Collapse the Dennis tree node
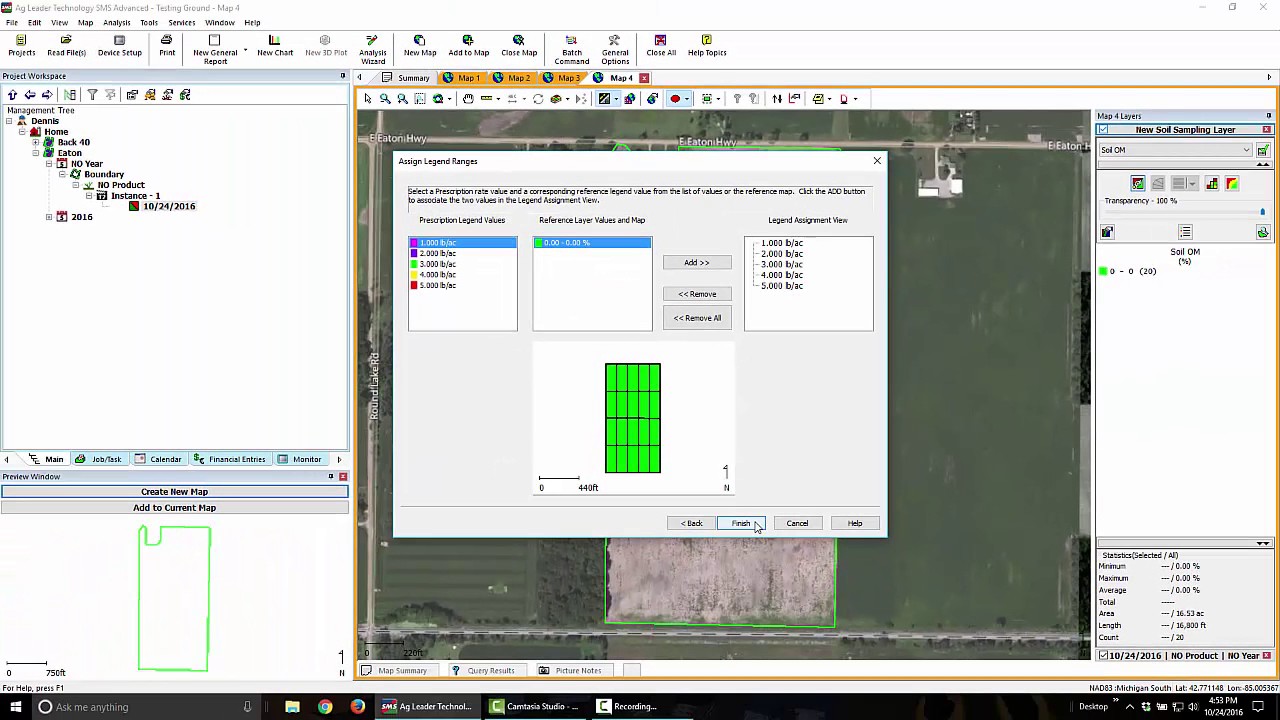Image resolution: width=1280 pixels, height=720 pixels. click(x=9, y=121)
